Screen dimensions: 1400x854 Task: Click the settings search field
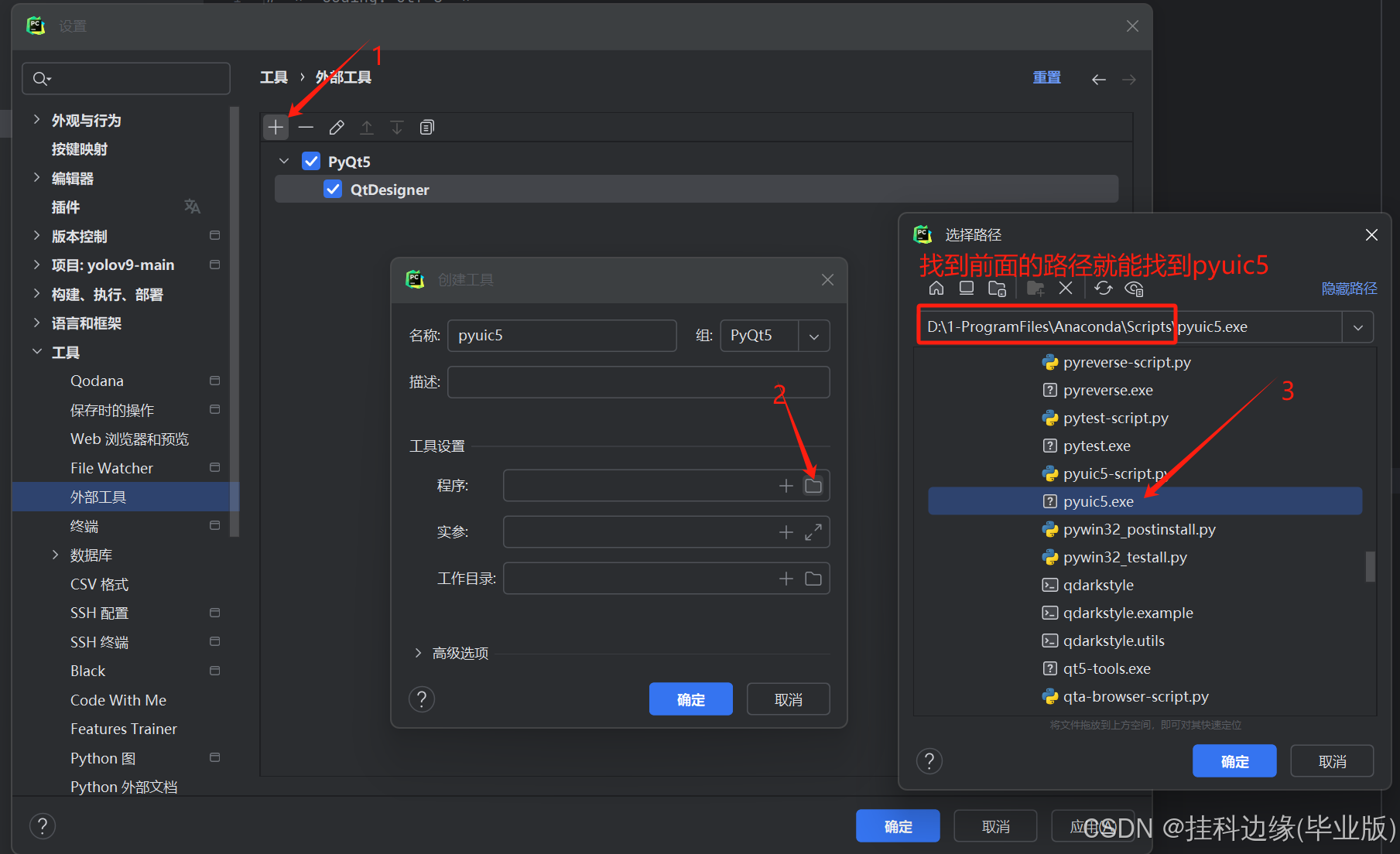(x=126, y=78)
